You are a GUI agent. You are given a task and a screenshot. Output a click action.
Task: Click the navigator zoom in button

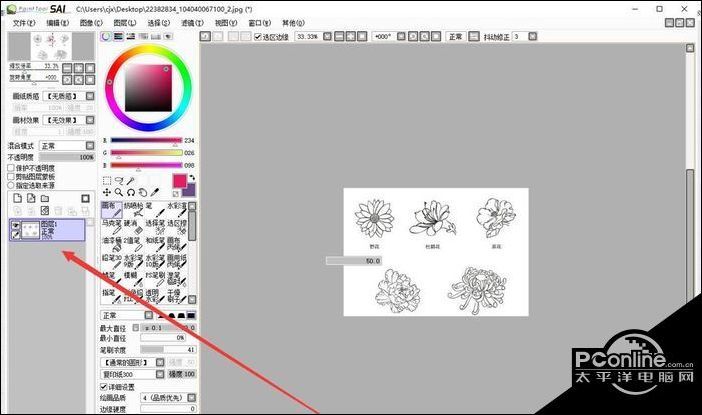click(x=78, y=68)
